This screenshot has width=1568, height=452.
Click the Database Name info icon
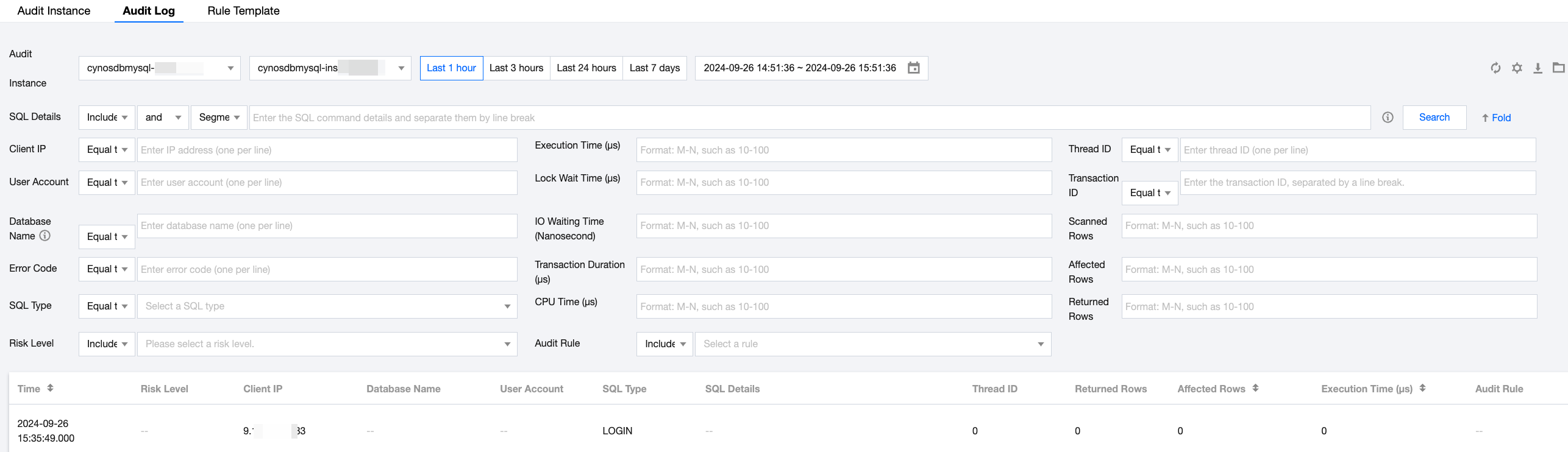click(x=45, y=236)
